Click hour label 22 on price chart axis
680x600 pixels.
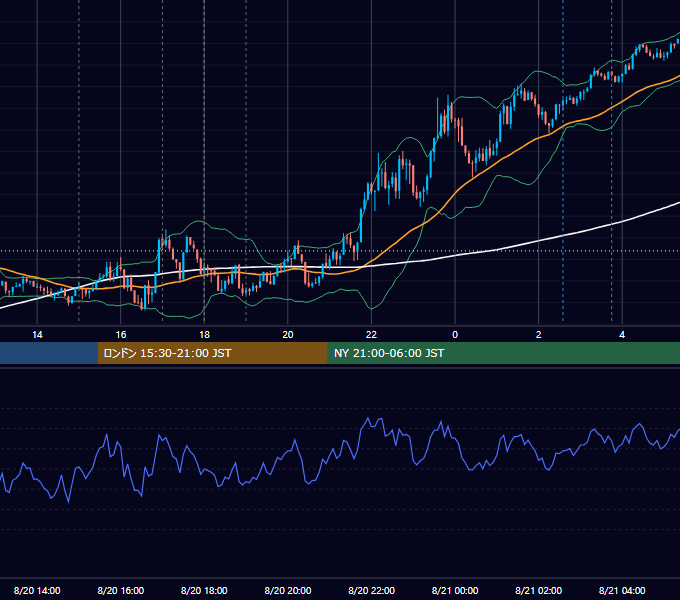[371, 335]
